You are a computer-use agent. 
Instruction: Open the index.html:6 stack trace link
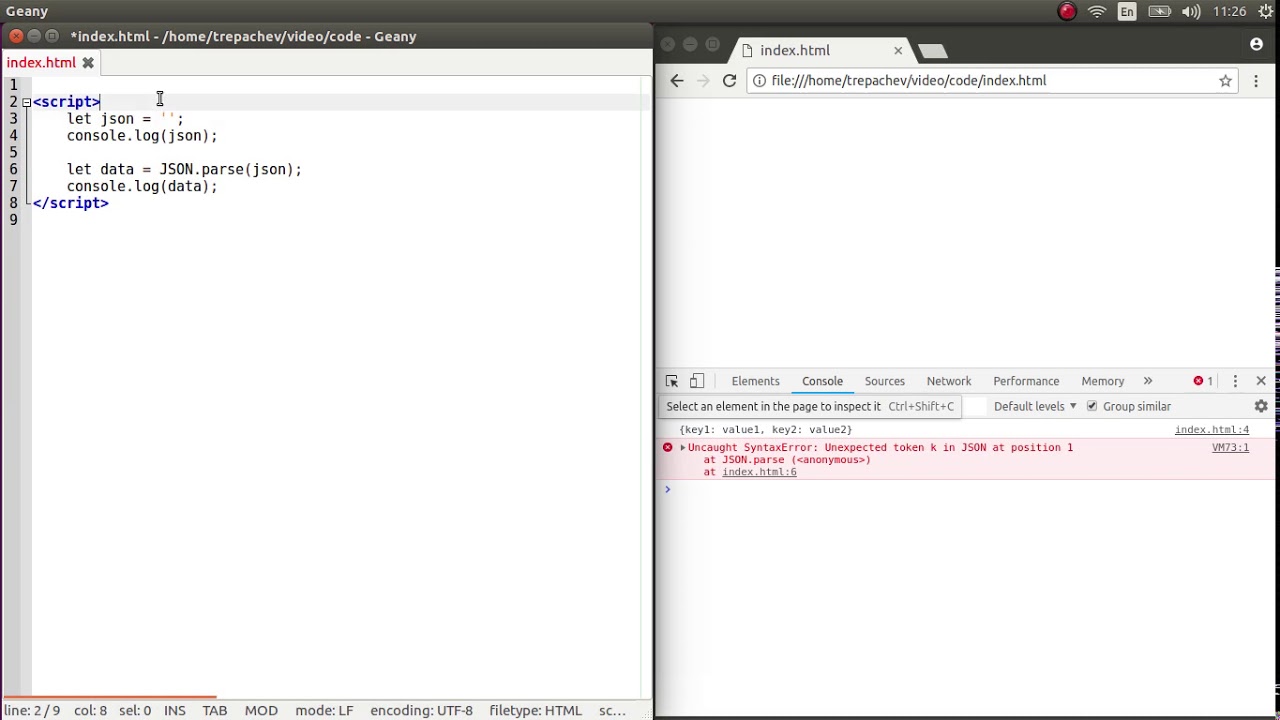(759, 472)
